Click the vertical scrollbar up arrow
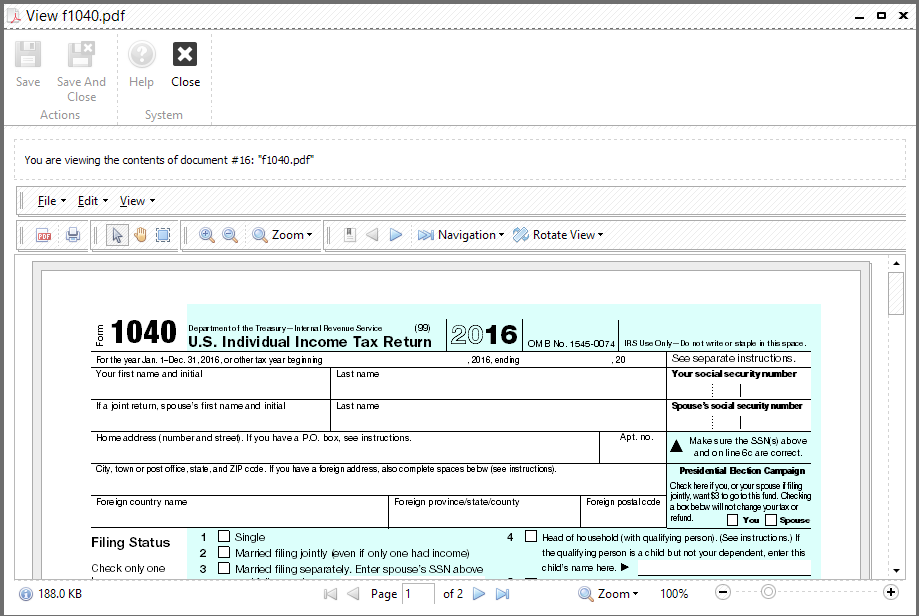919x616 pixels. pyautogui.click(x=896, y=264)
